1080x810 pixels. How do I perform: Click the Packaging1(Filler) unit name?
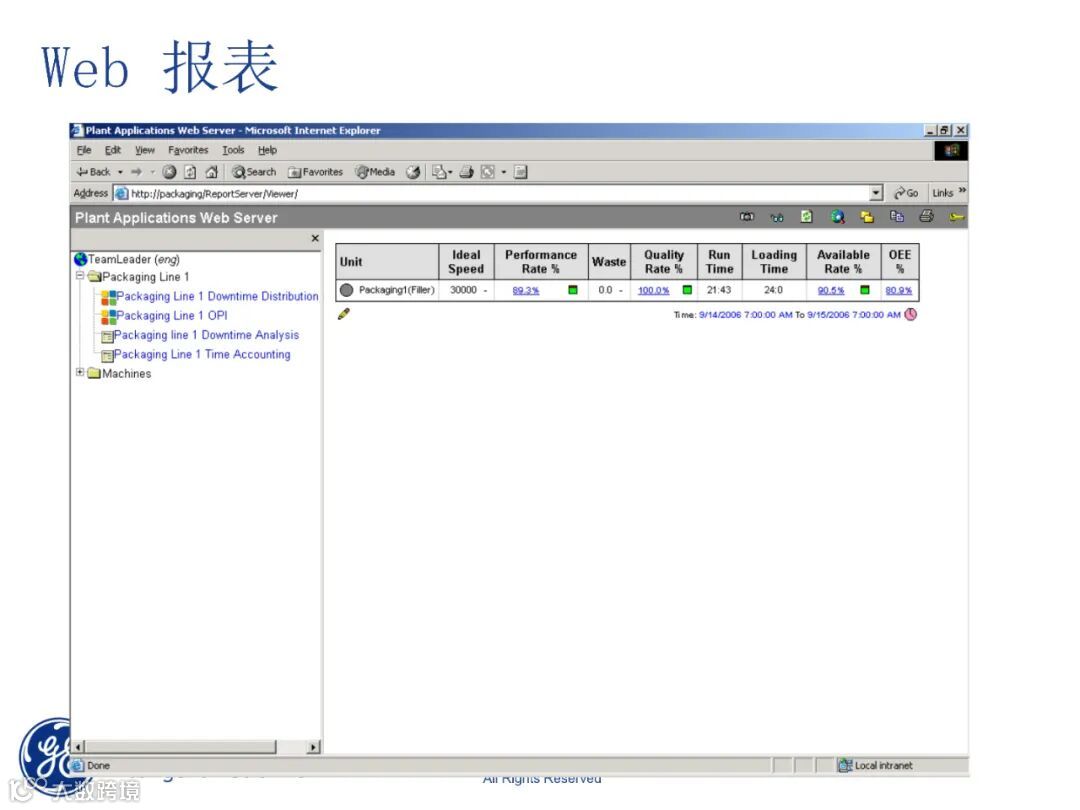pyautogui.click(x=397, y=290)
